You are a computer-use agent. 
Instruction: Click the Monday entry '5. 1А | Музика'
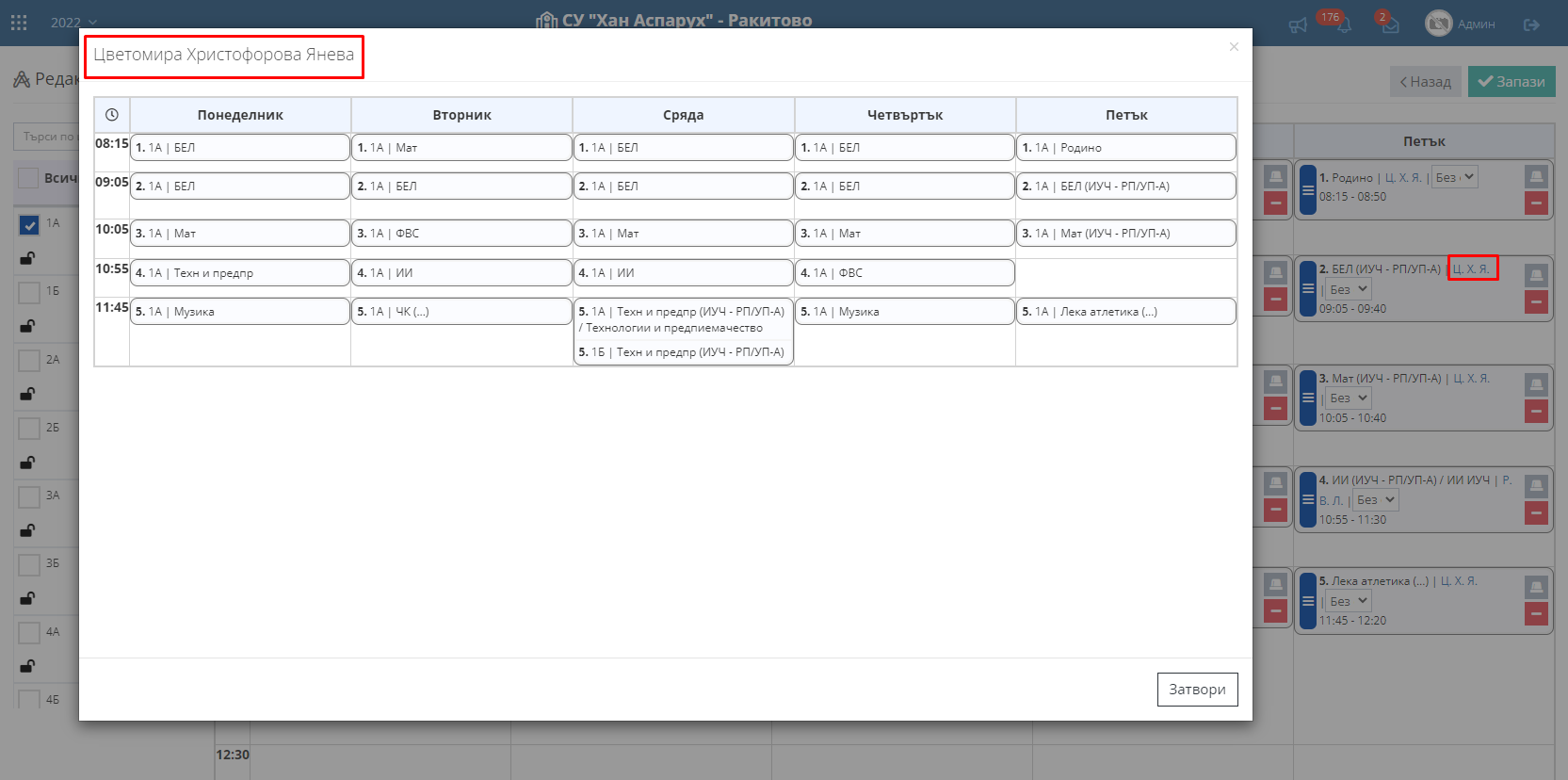coord(240,312)
